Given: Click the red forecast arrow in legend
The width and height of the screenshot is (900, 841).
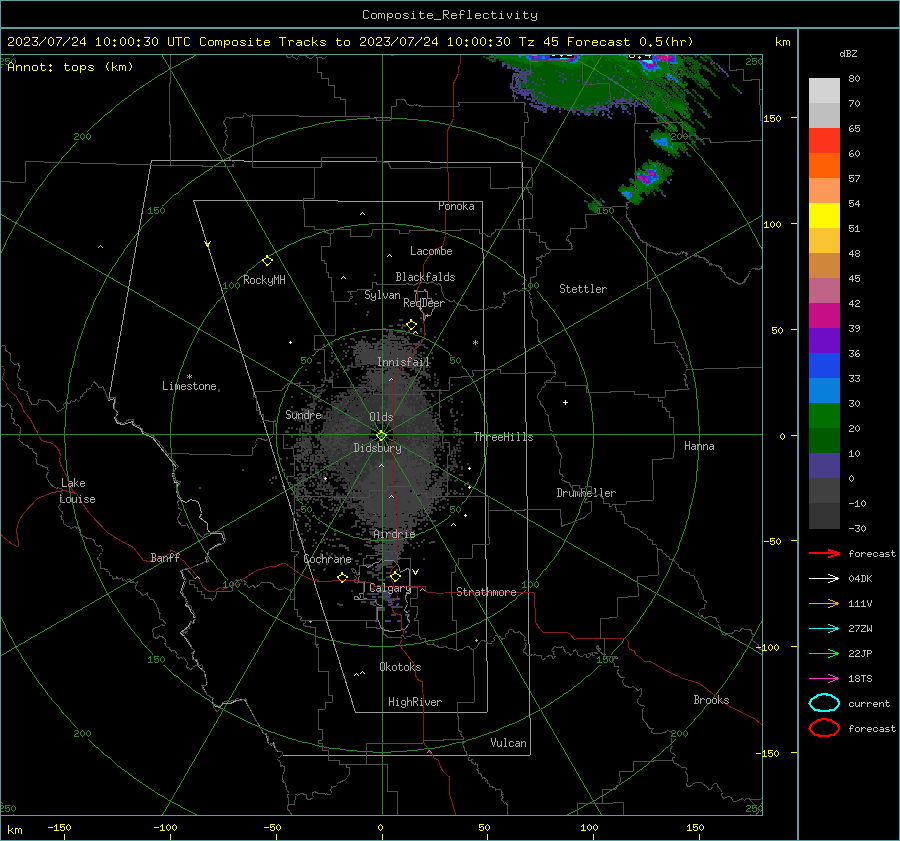Looking at the screenshot, I should pos(824,553).
